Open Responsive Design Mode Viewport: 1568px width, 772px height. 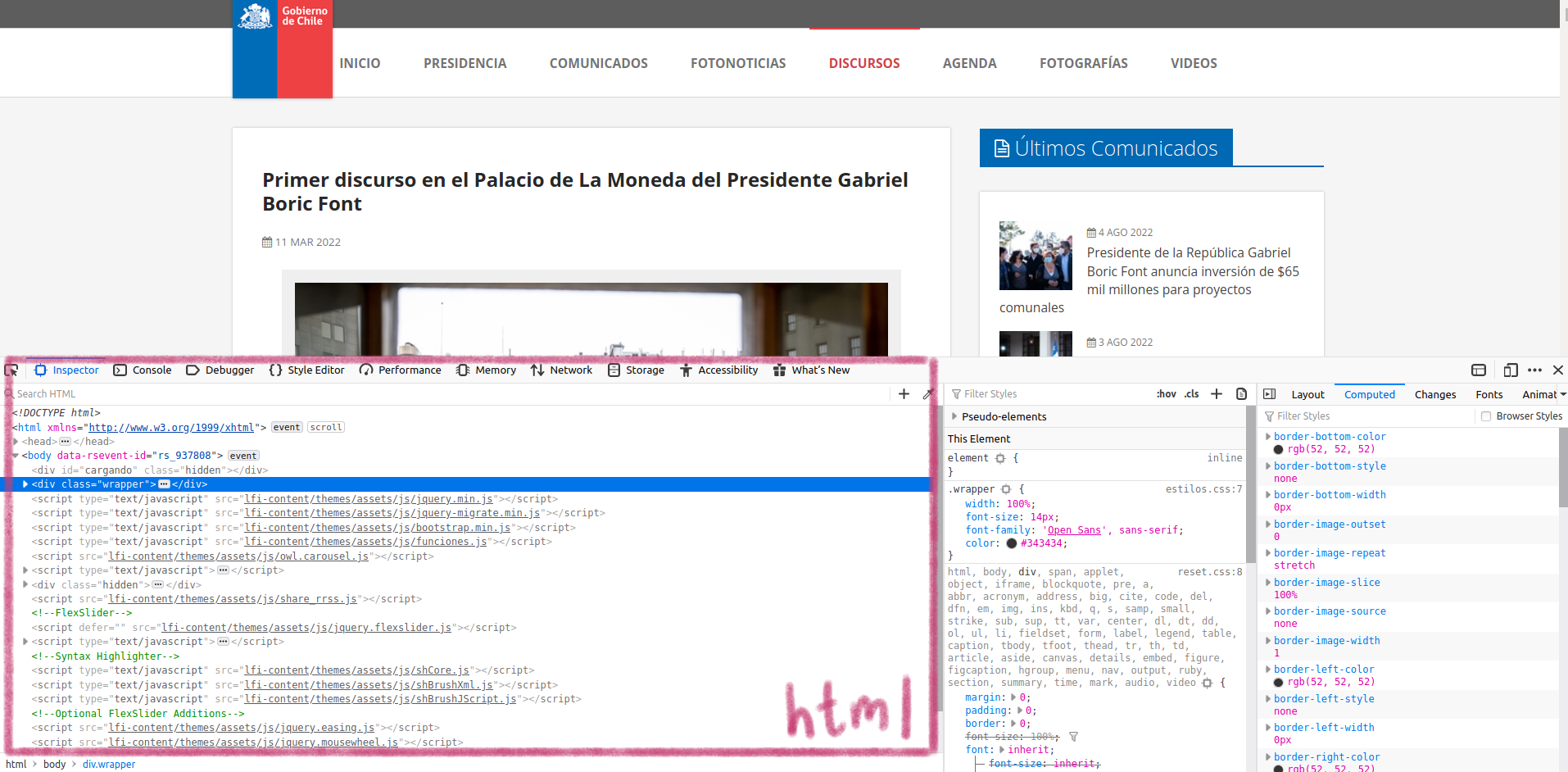(1510, 370)
